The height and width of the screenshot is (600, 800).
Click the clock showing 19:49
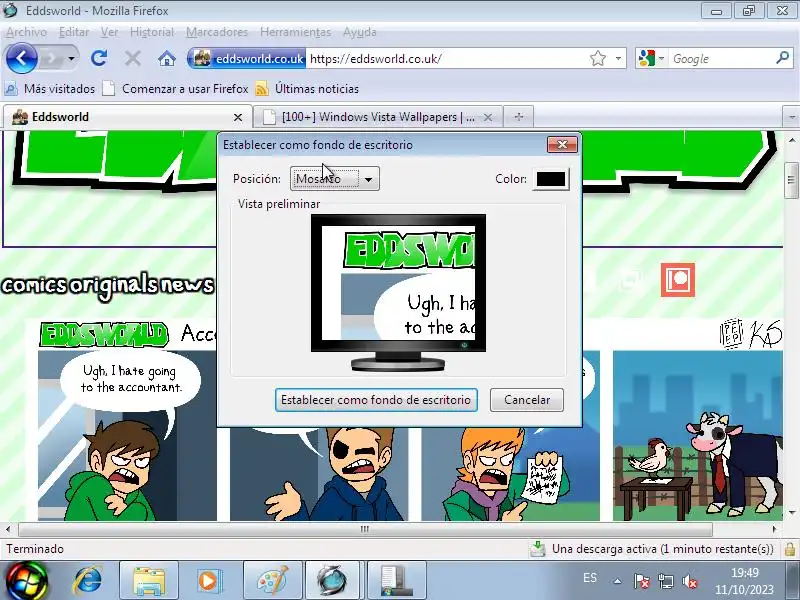point(744,573)
